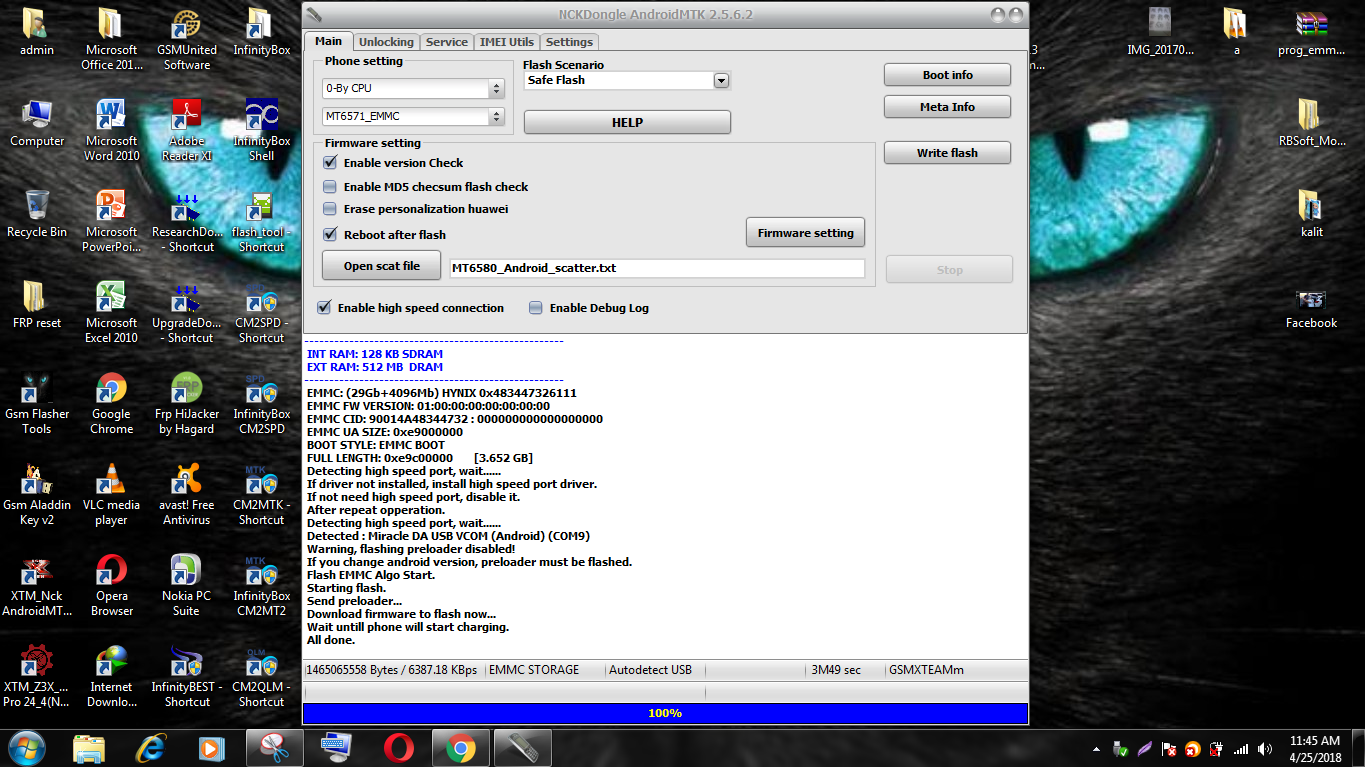The width and height of the screenshot is (1365, 767).
Task: Enable MD5 checksum flash check
Action: 330,186
